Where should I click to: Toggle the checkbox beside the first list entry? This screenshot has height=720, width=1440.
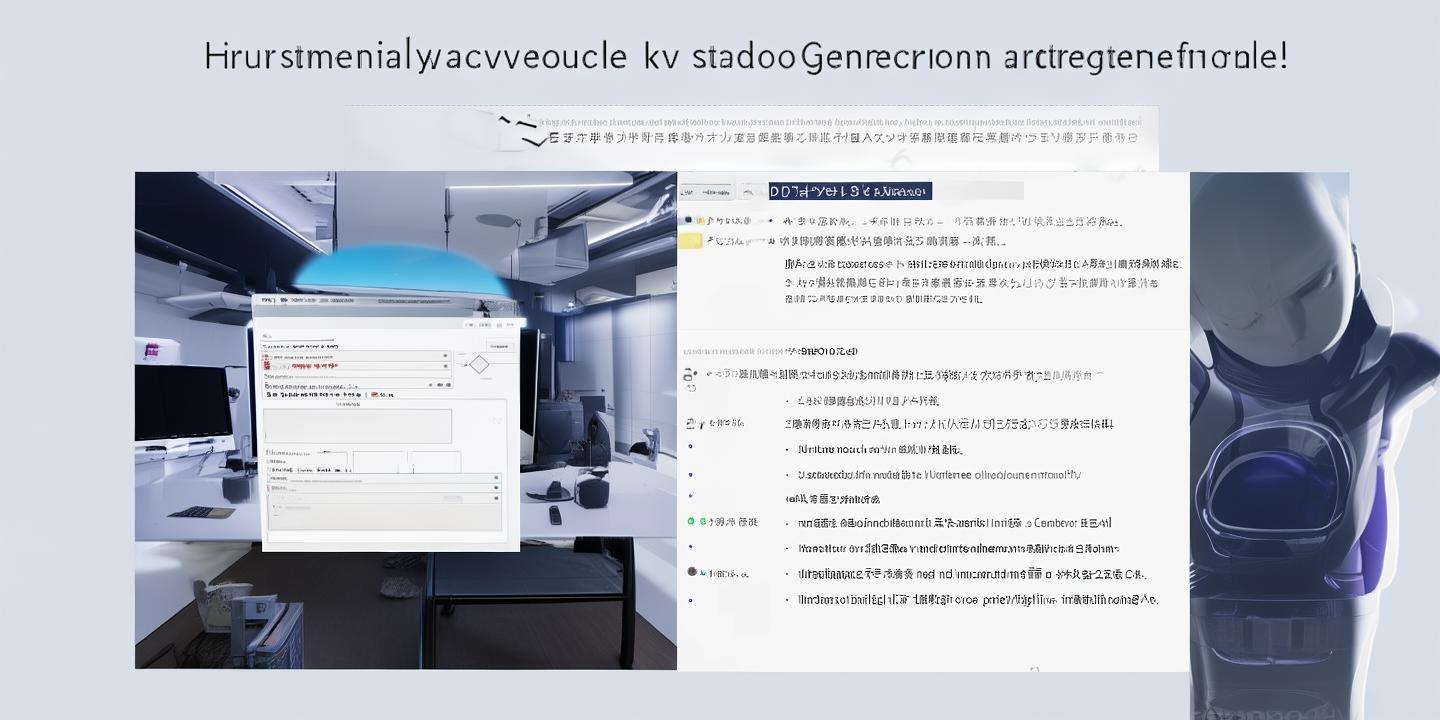pos(686,218)
